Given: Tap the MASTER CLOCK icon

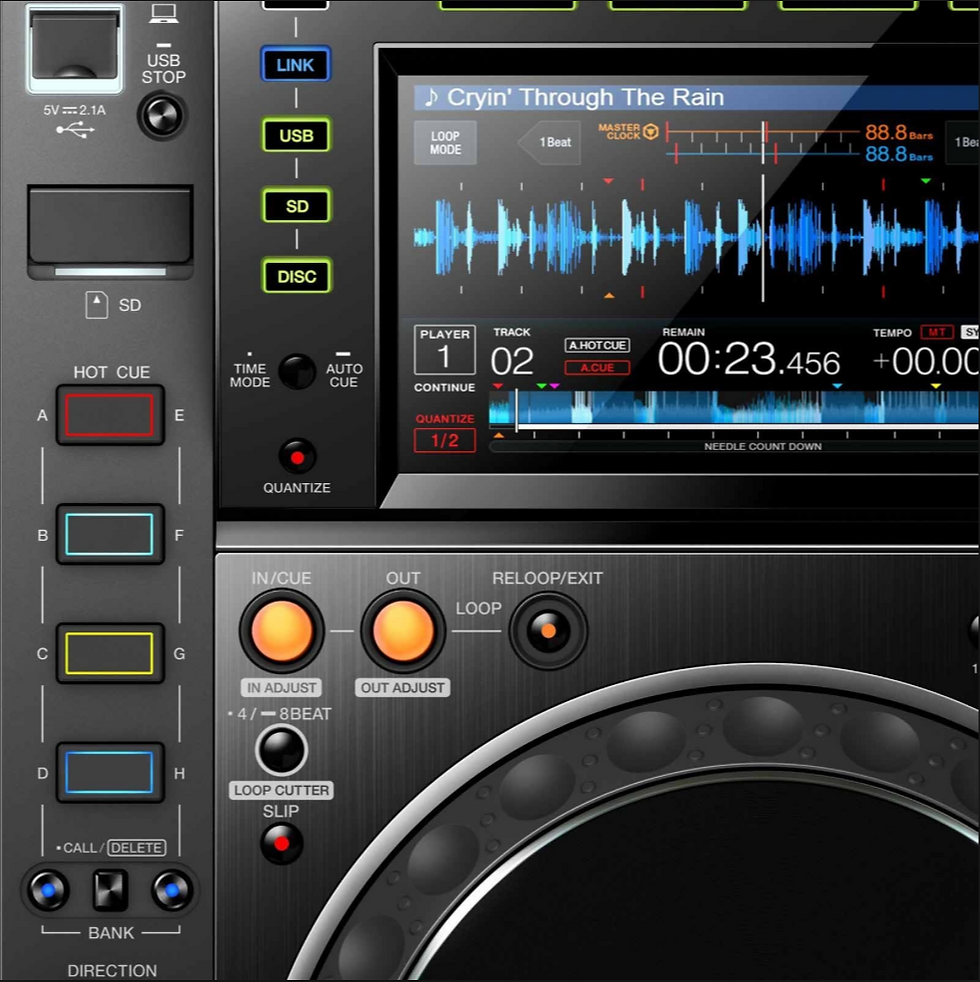Looking at the screenshot, I should coord(651,132).
